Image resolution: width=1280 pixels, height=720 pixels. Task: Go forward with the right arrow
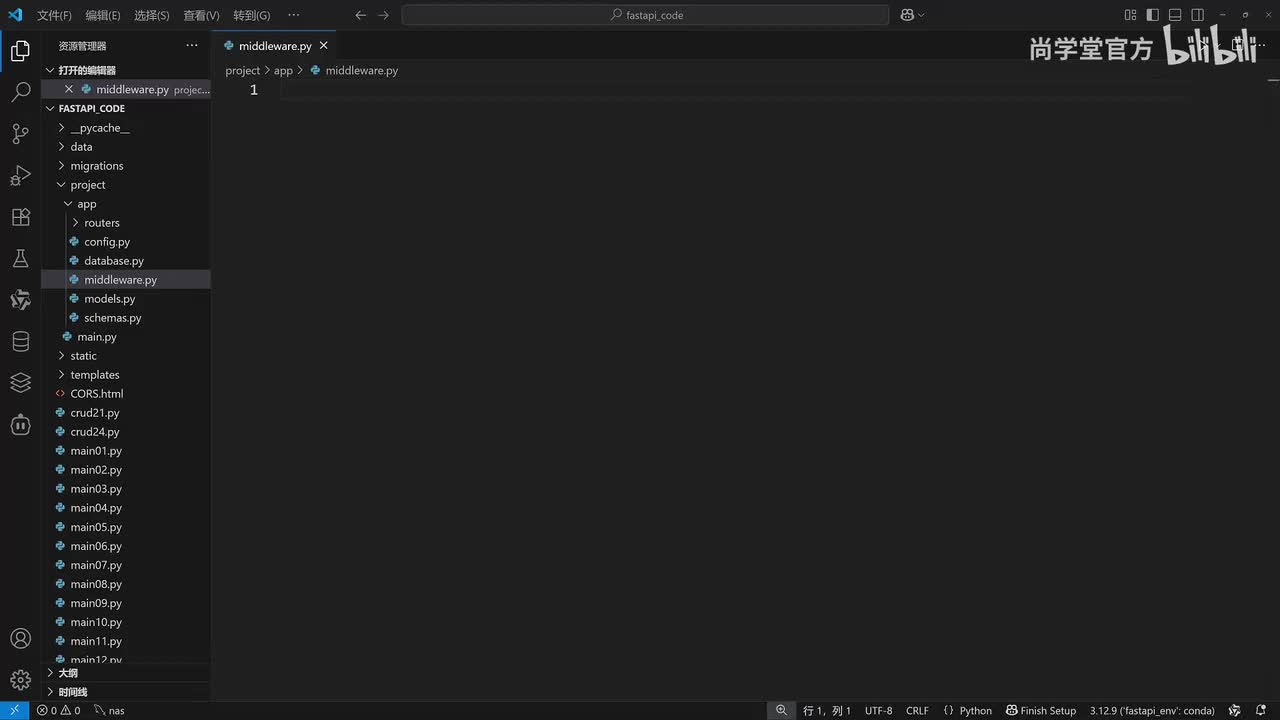[x=383, y=15]
